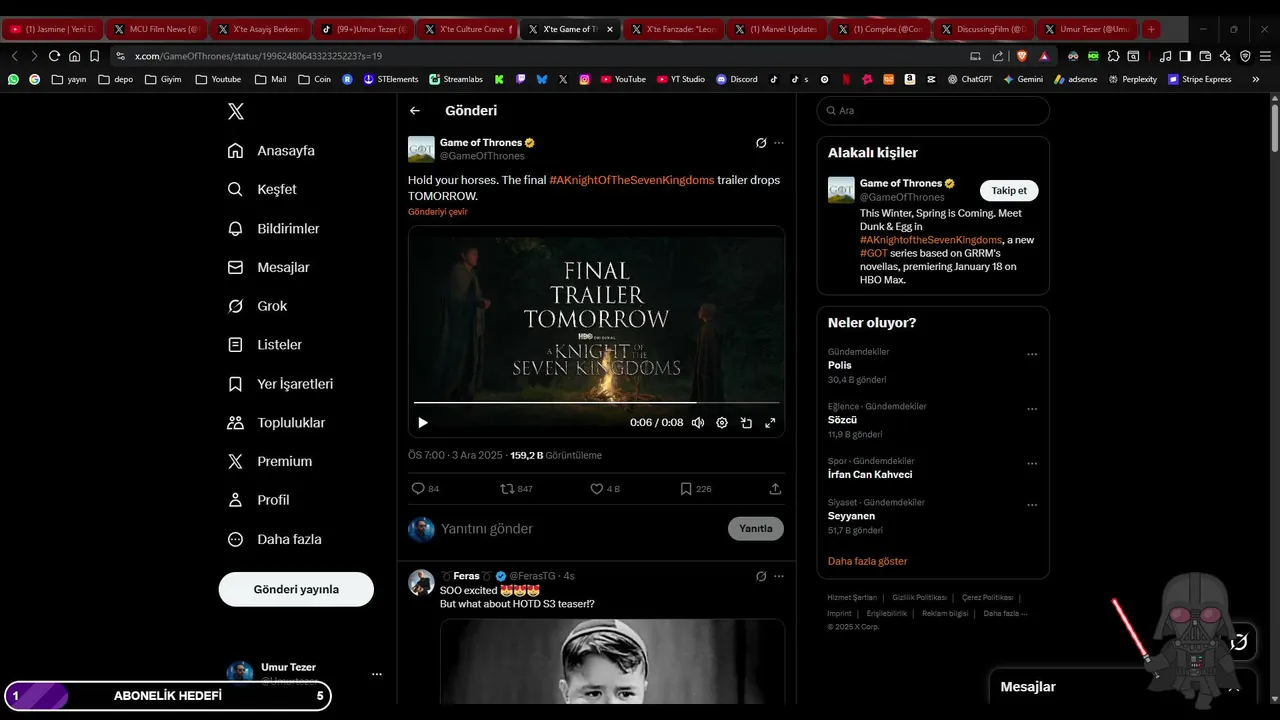Viewport: 1280px width, 720px height.
Task: Expand Daha fazla menu in sidebar
Action: click(x=275, y=539)
